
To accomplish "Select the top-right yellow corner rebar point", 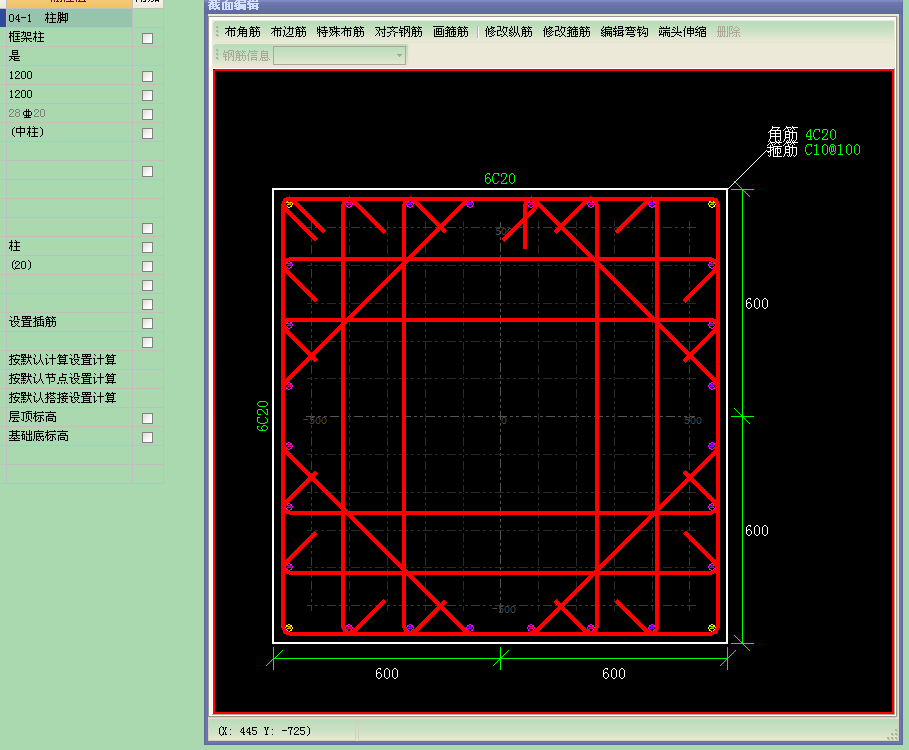I will tap(712, 205).
